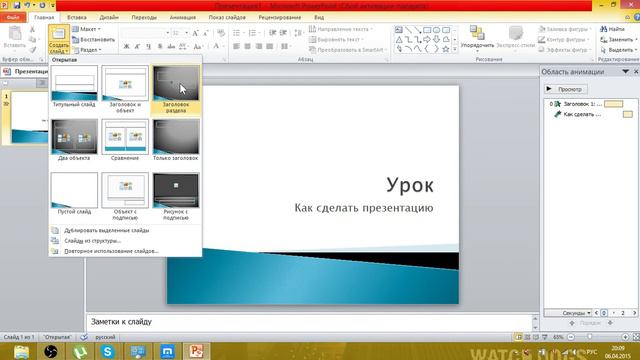Apply italic (К) formatting
This screenshot has width=640, height=360.
pos(138,47)
